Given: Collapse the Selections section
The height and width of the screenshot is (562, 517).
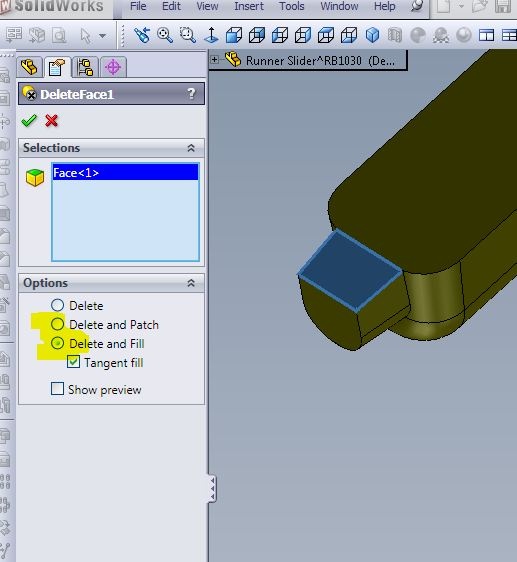Looking at the screenshot, I should coord(191,148).
